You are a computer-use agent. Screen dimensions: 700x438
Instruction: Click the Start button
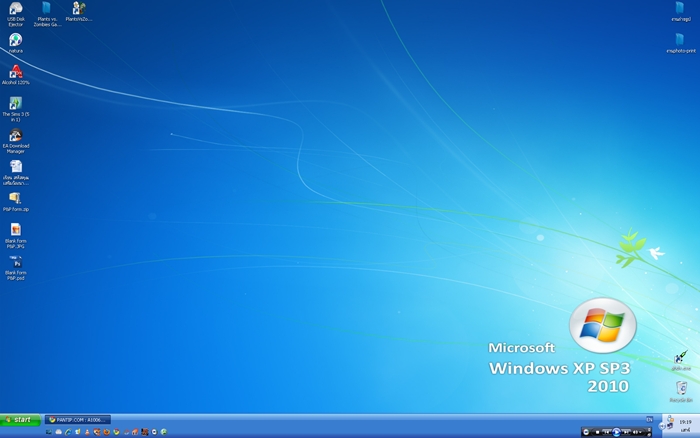point(21,420)
